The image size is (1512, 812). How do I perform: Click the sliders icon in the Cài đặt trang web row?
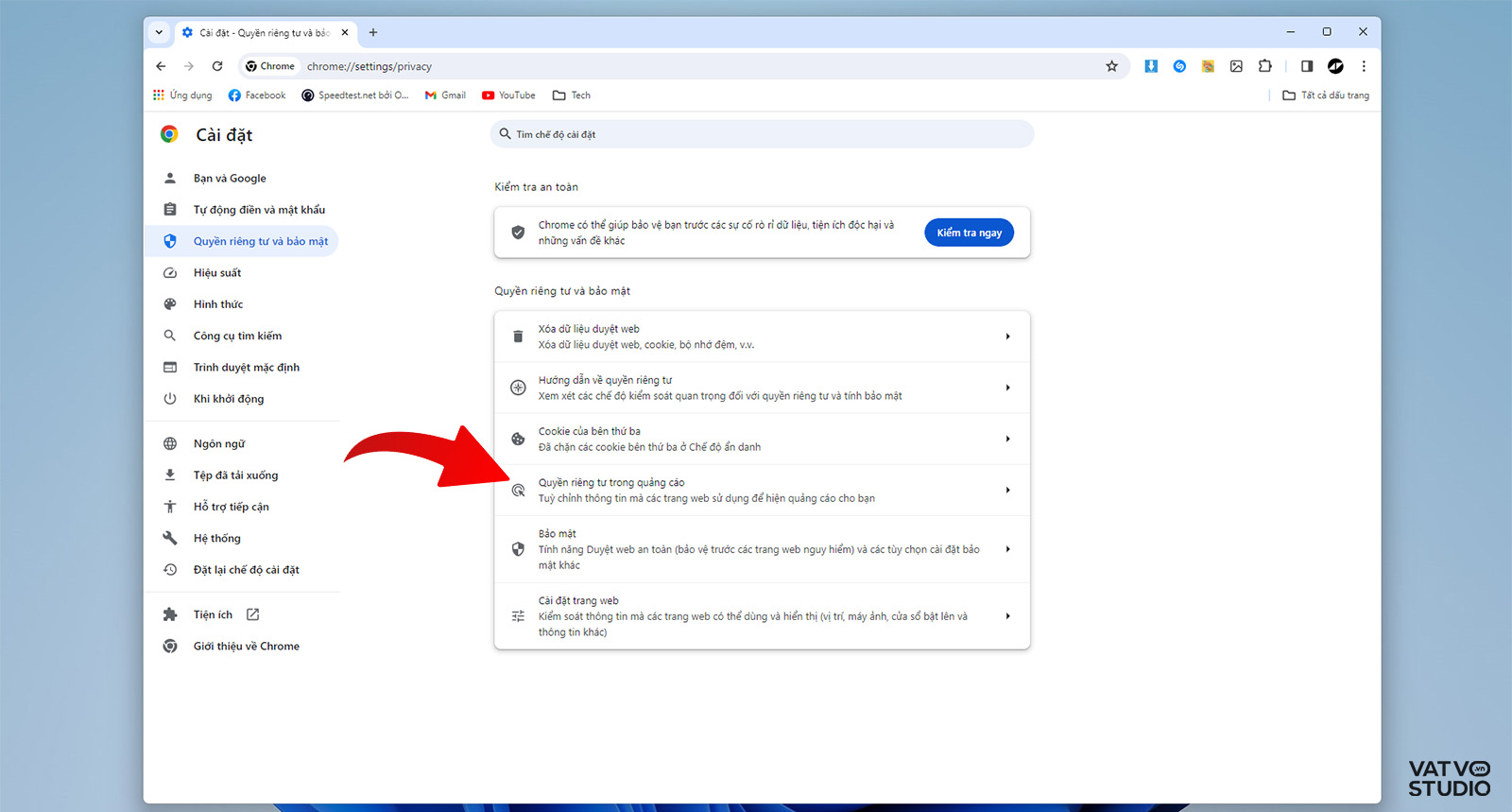point(518,616)
